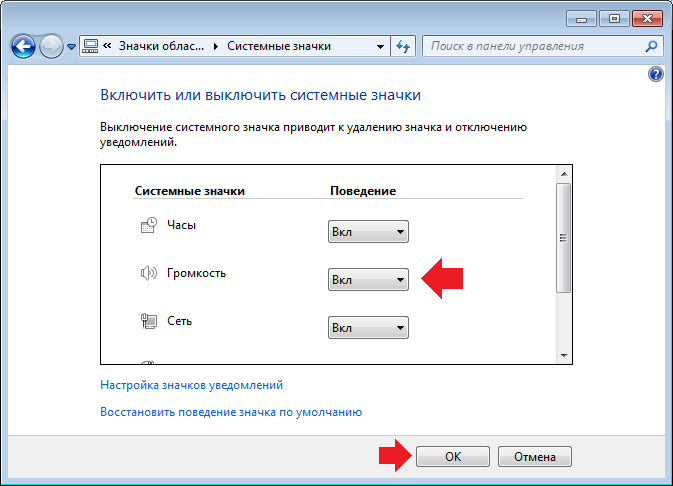Click "Восстановить поведение значка по умолчанию" link
This screenshot has height=486, width=673.
[x=231, y=412]
